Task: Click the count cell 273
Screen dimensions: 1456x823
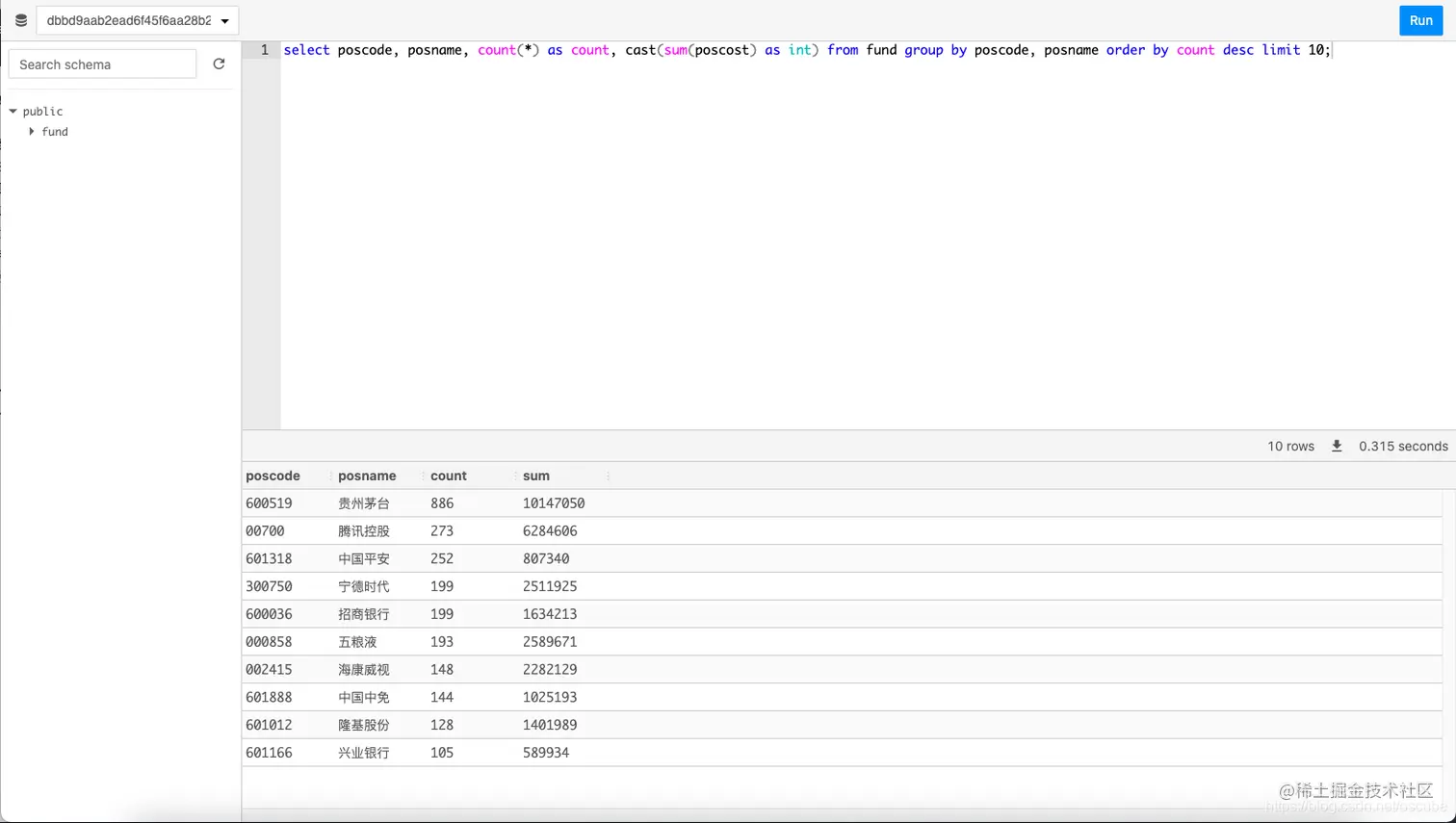Action: (x=442, y=531)
